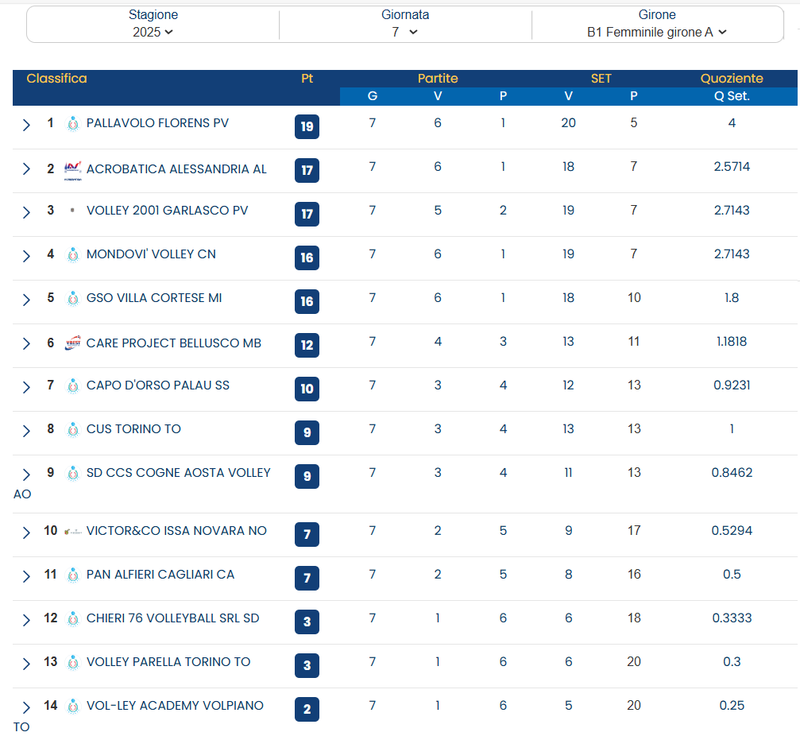Viewport: 800px width, 736px height.
Task: Click the Pt column header
Action: (x=307, y=78)
